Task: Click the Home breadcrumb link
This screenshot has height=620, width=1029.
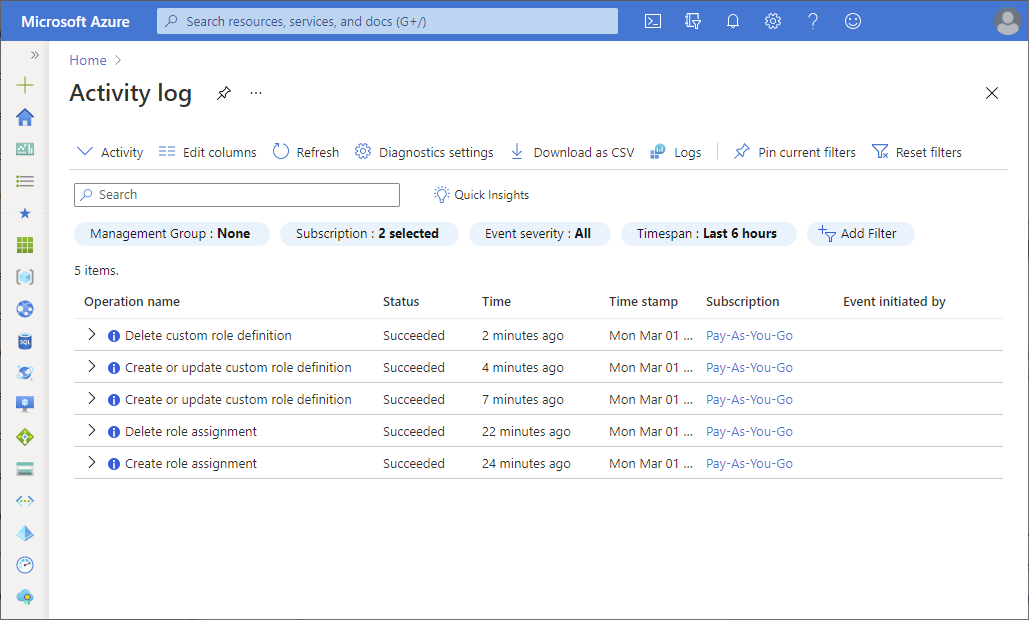Action: (88, 60)
